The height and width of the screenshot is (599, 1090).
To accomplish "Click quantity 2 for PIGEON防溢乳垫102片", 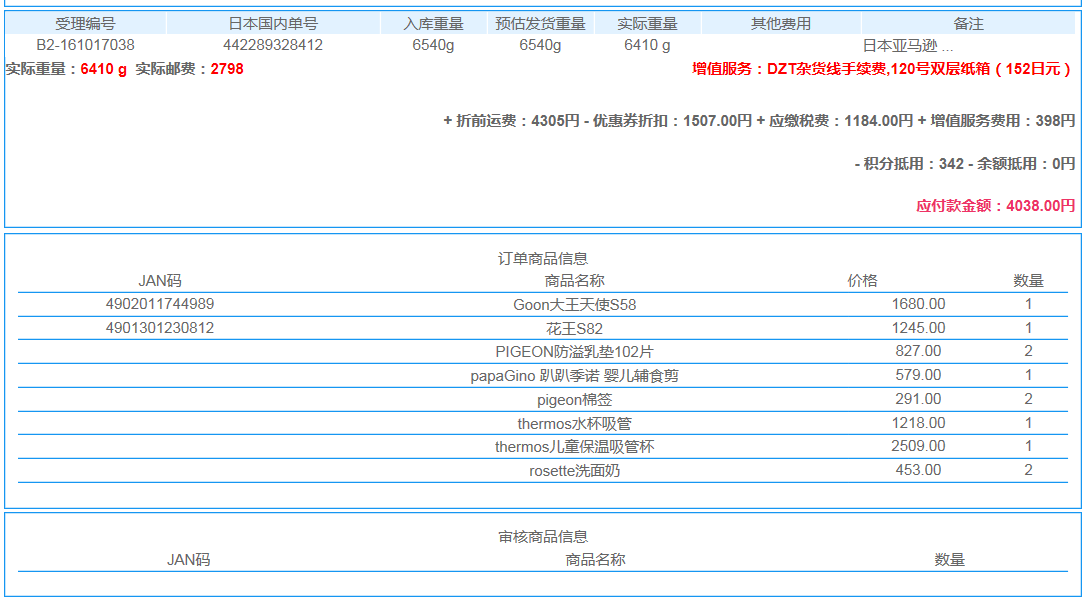I will click(x=1028, y=351).
